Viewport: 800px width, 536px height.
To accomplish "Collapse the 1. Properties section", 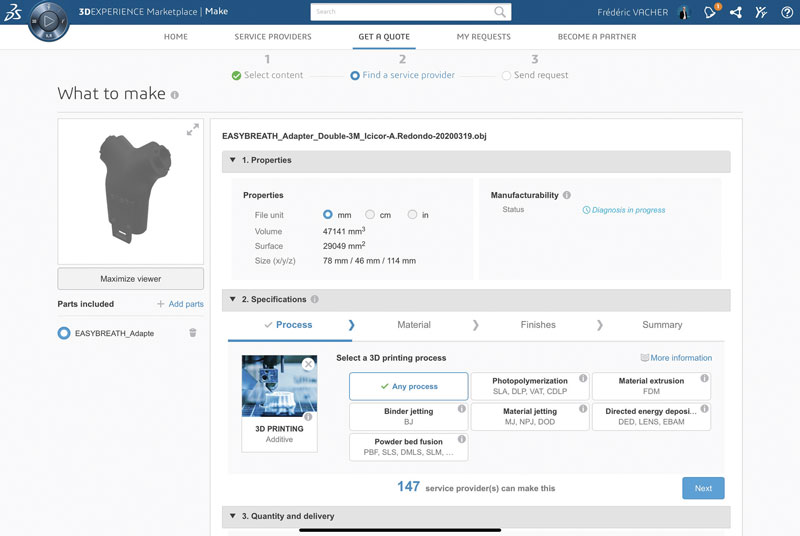I will click(x=233, y=160).
